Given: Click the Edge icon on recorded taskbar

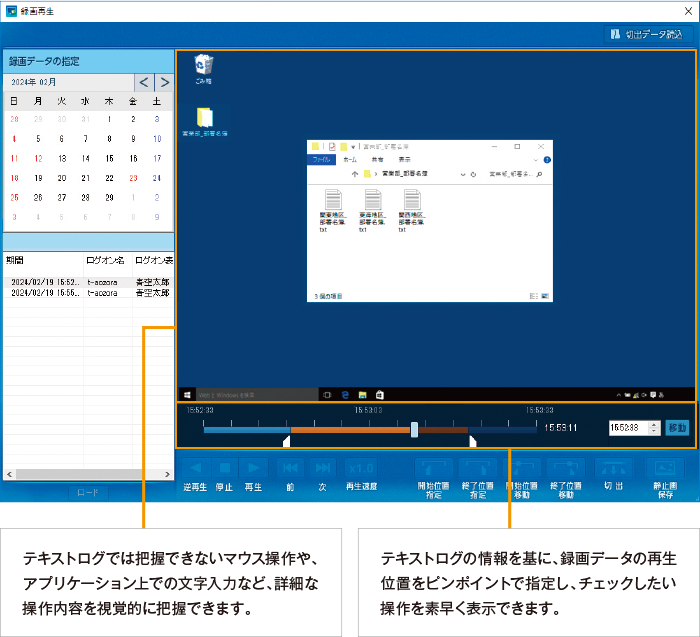Looking at the screenshot, I should point(345,395).
